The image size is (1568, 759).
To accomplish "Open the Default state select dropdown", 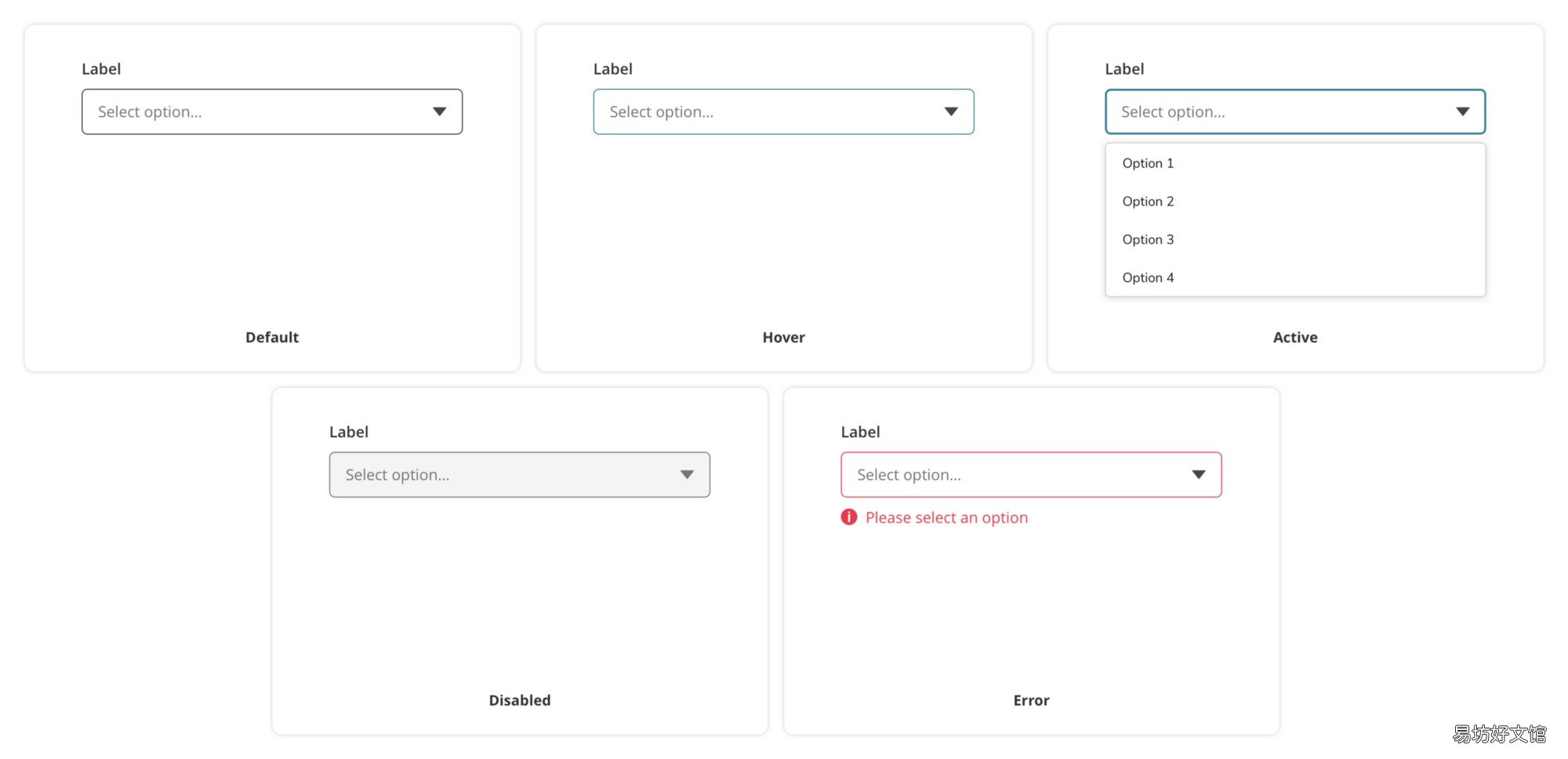I will point(272,111).
